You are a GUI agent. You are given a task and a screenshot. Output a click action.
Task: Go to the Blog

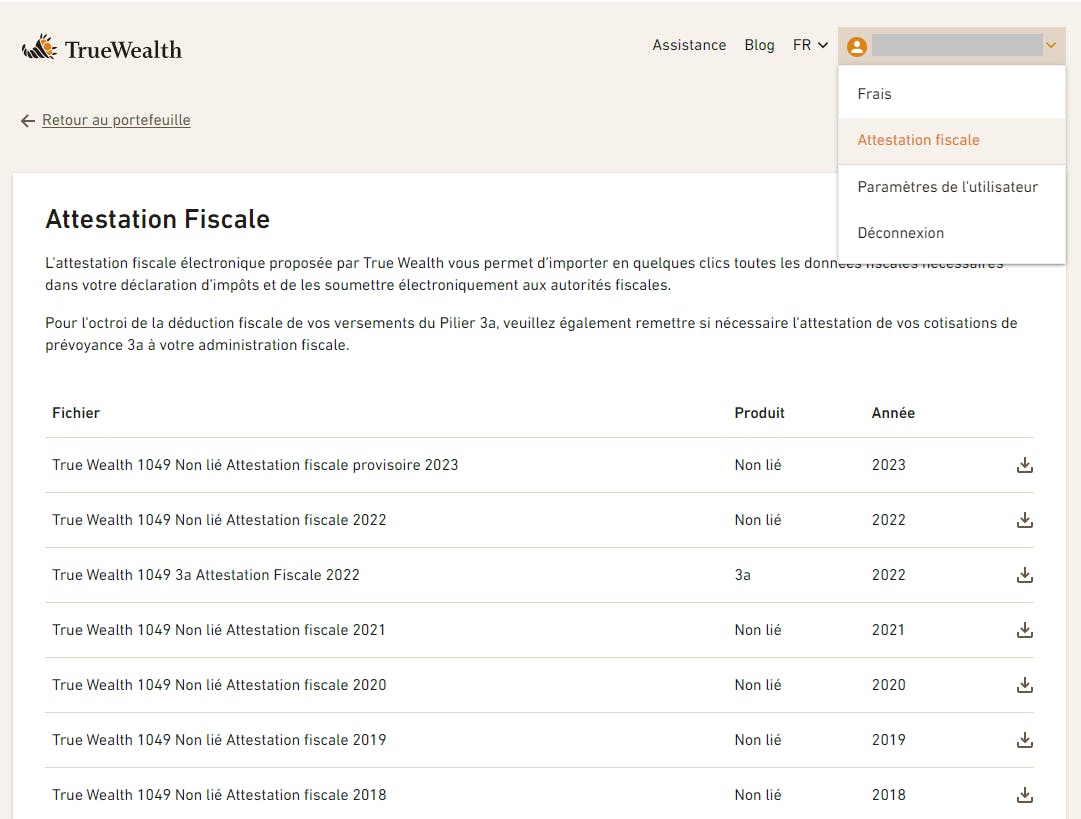point(759,46)
